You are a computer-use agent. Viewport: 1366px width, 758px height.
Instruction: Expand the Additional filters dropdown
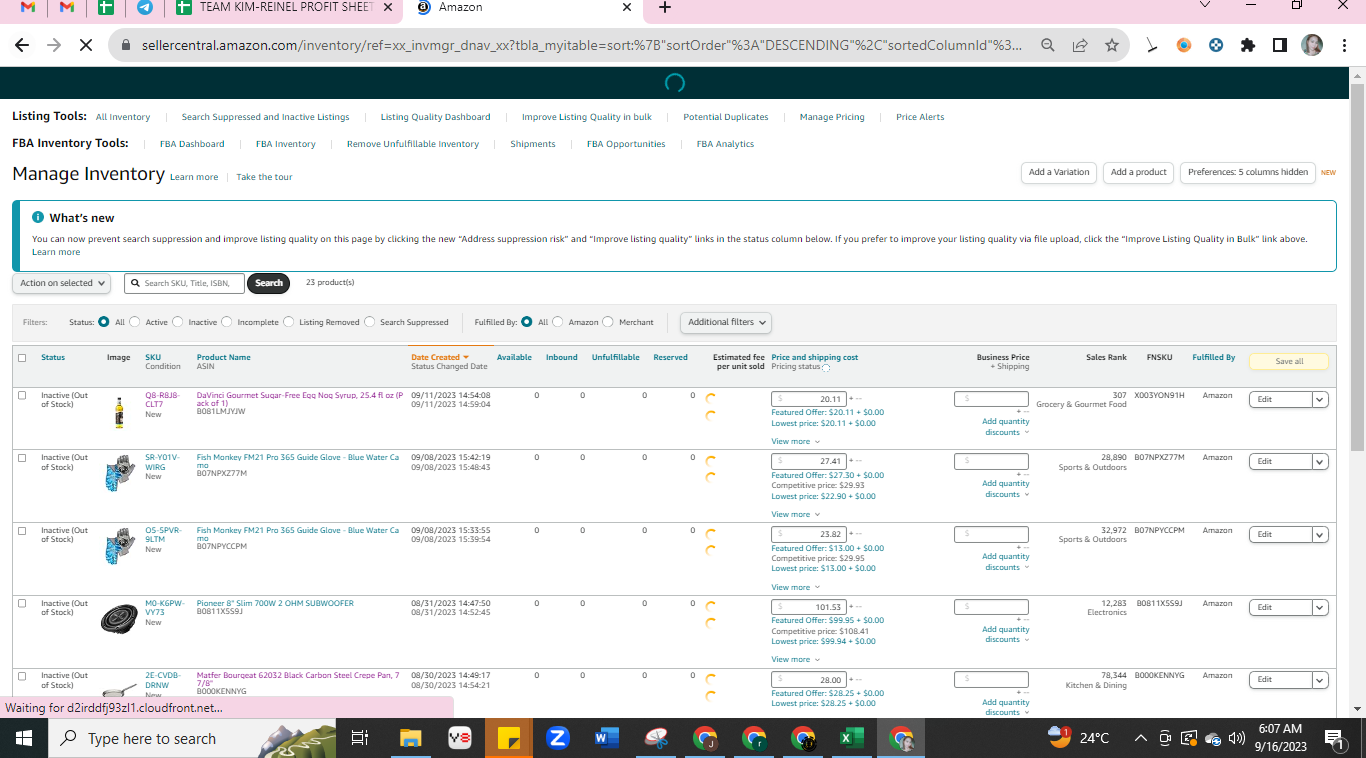point(726,322)
